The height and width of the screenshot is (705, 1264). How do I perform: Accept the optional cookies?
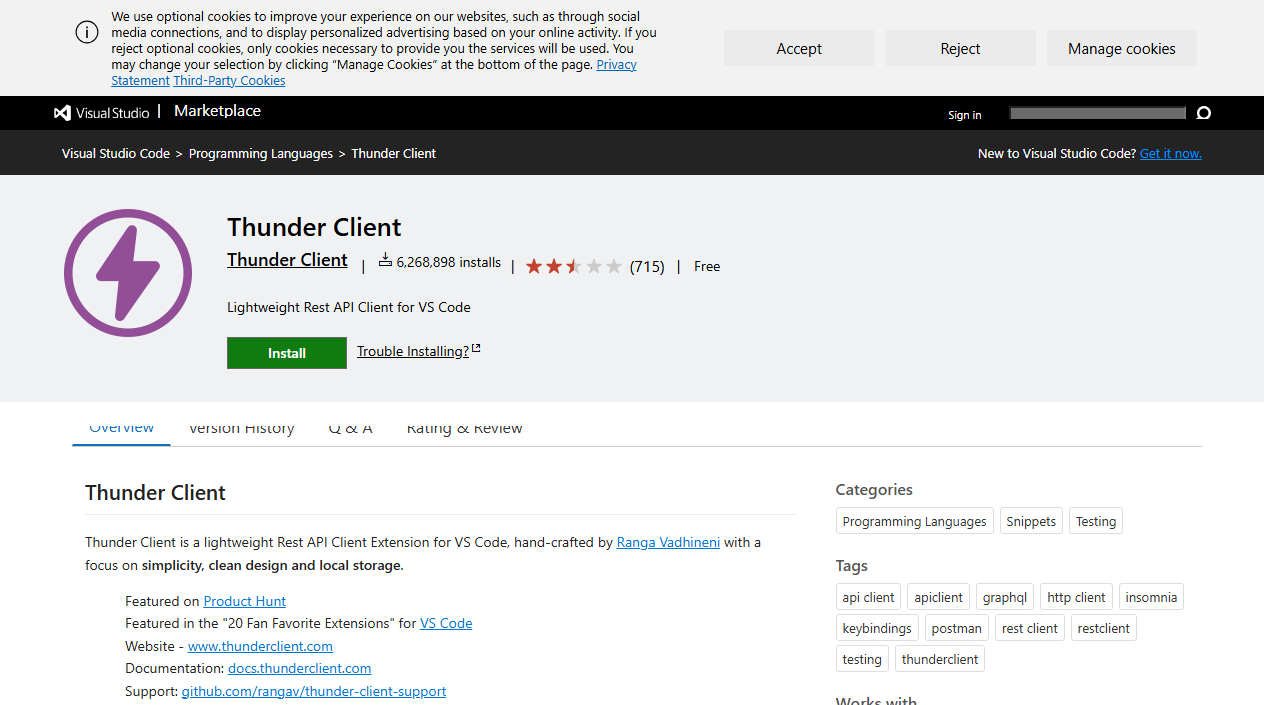coord(798,48)
